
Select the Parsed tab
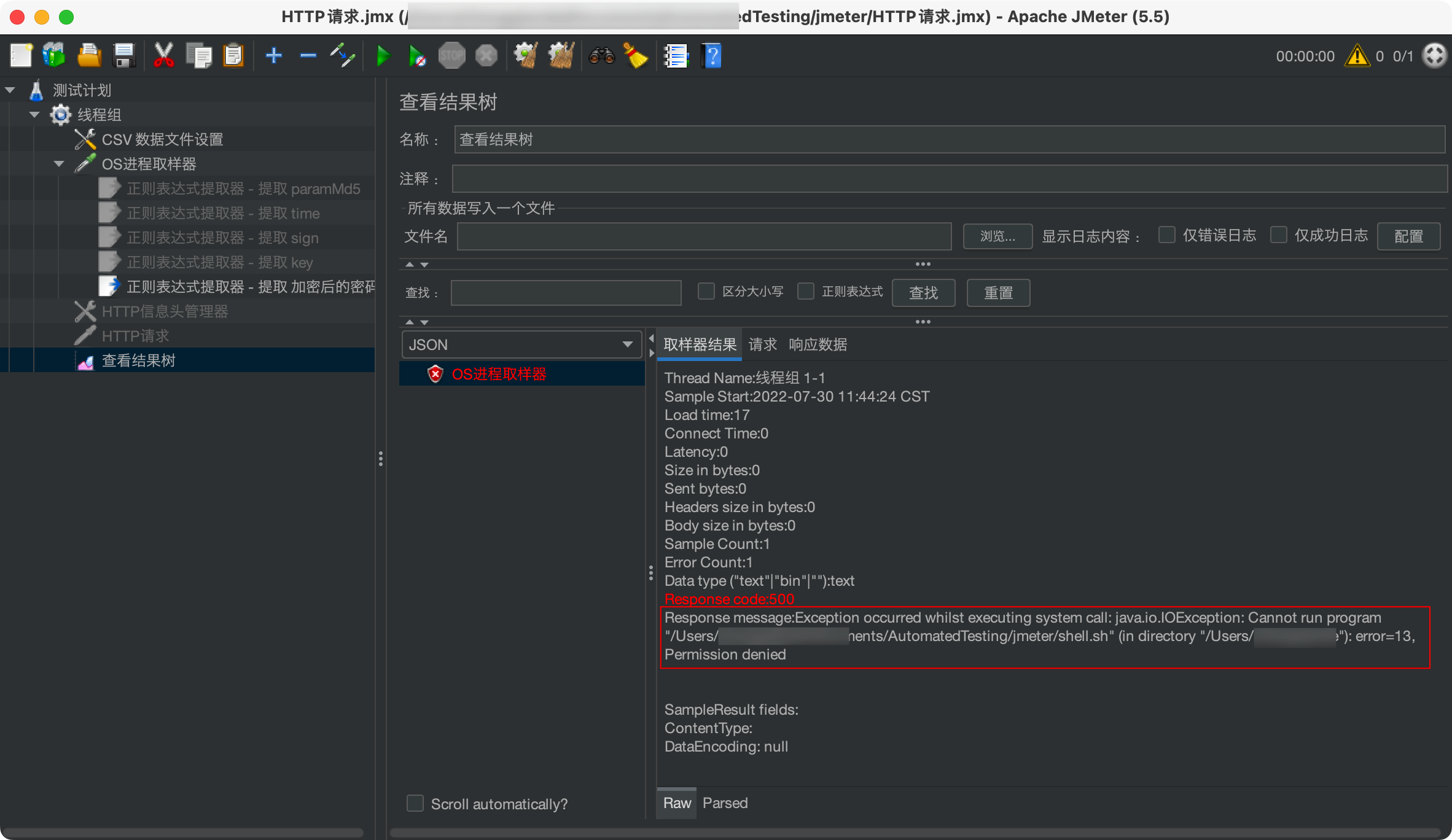click(725, 803)
